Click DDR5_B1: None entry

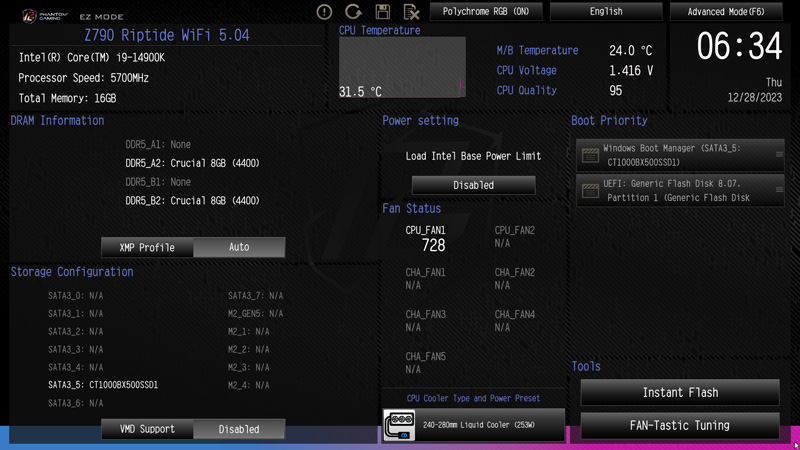click(158, 182)
